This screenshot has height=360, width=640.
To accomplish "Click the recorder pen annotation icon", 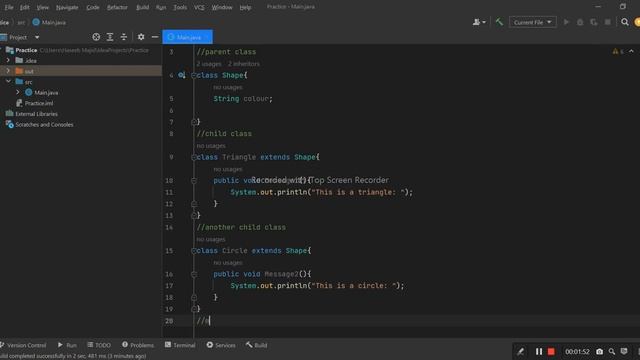I will tap(520, 351).
